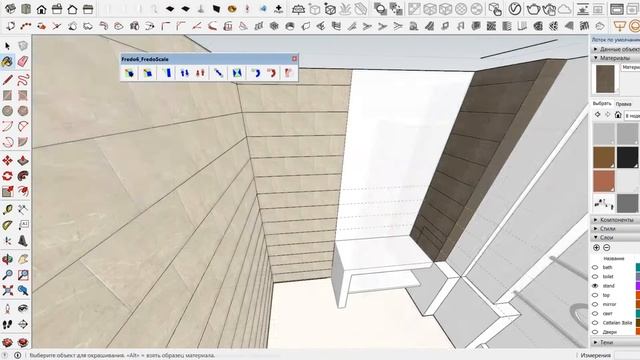Choose the Pan hand tool

tap(23, 259)
